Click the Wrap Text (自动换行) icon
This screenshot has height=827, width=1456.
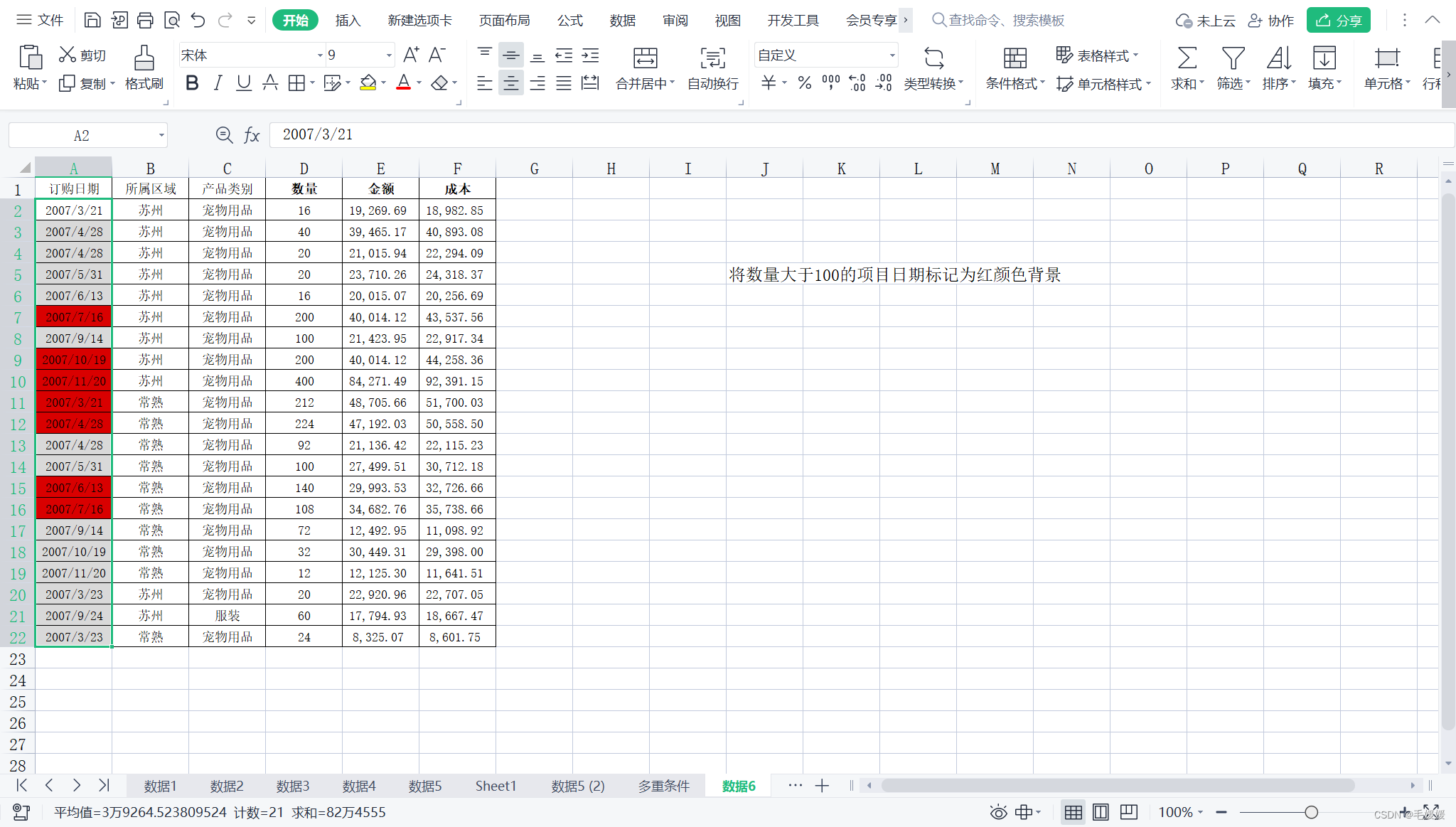(712, 58)
